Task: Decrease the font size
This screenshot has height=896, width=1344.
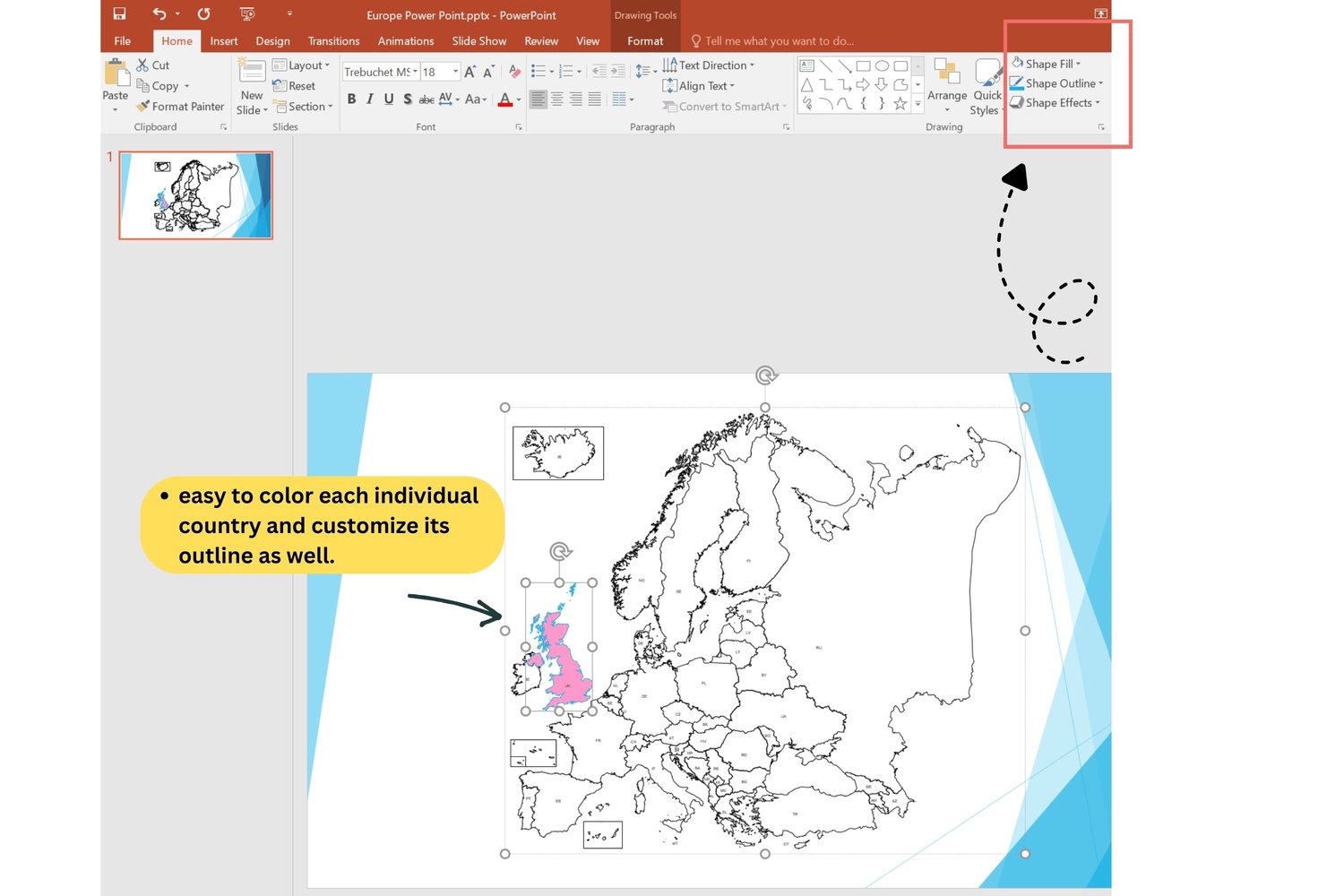Action: coord(488,72)
